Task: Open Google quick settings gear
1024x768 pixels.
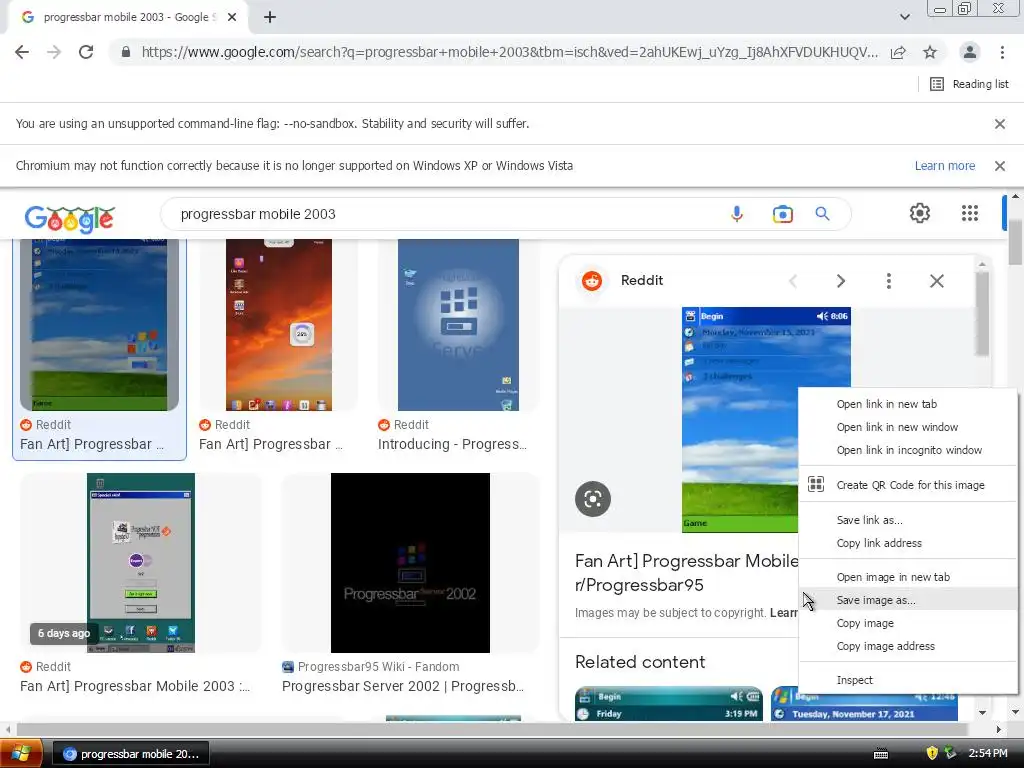Action: click(x=920, y=213)
